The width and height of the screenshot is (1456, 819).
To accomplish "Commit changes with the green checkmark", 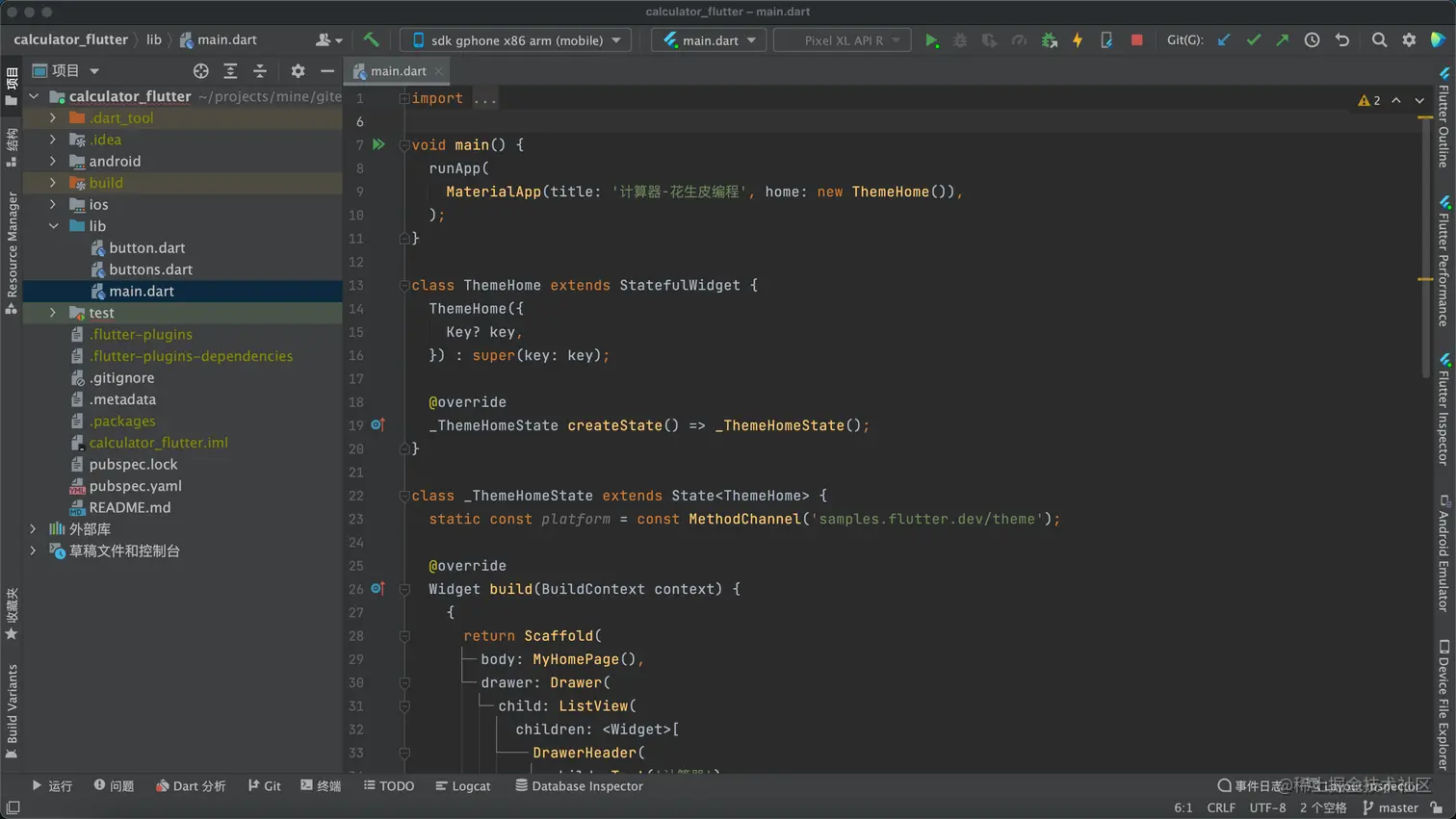I will coord(1253,40).
